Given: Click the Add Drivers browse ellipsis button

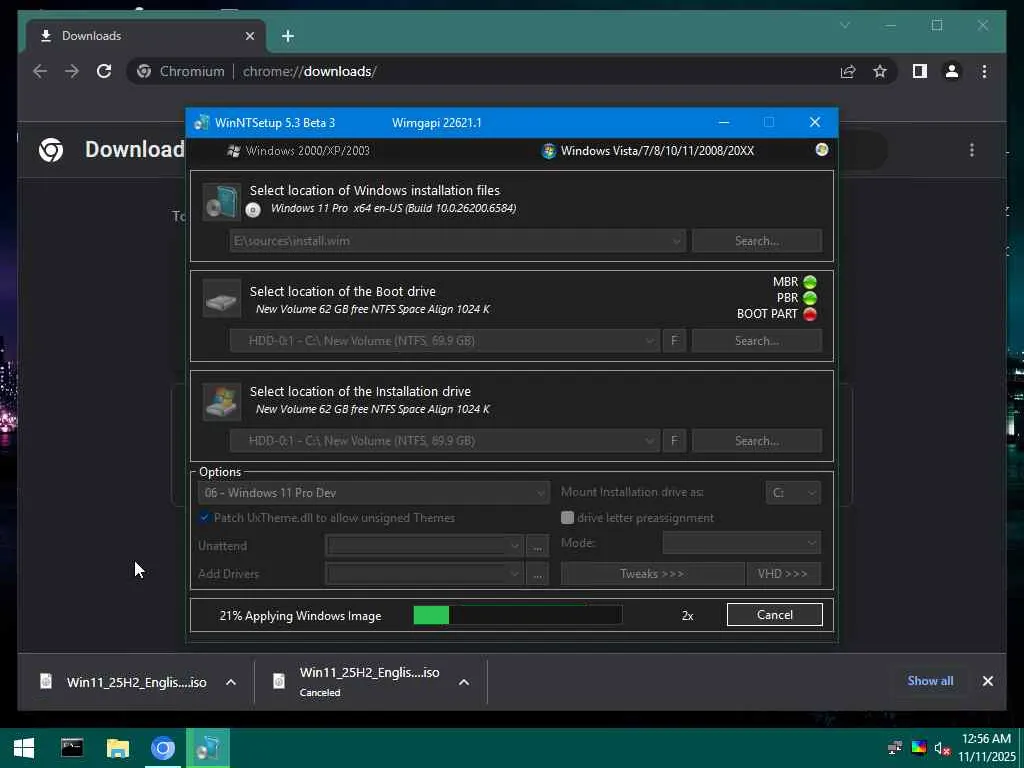Looking at the screenshot, I should pos(537,574).
